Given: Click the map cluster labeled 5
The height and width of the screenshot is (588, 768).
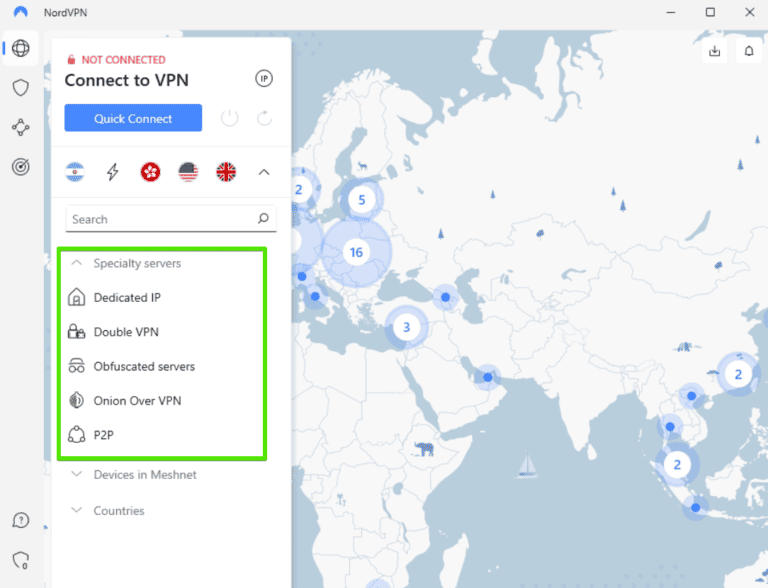Looking at the screenshot, I should [x=361, y=199].
